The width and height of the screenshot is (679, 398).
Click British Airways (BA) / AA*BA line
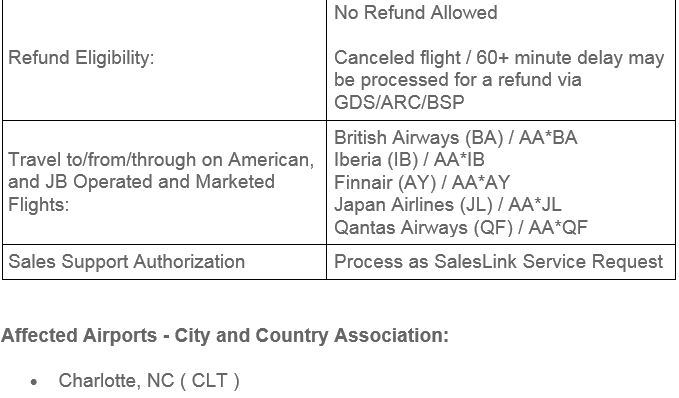[455, 138]
